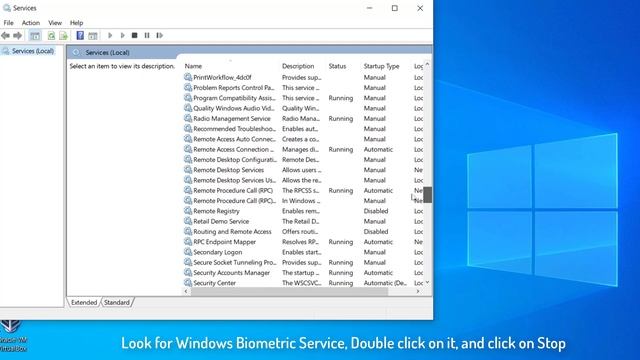Click the horizontal scrollbar left arrow
Screen dimensions: 640x360
186,291
